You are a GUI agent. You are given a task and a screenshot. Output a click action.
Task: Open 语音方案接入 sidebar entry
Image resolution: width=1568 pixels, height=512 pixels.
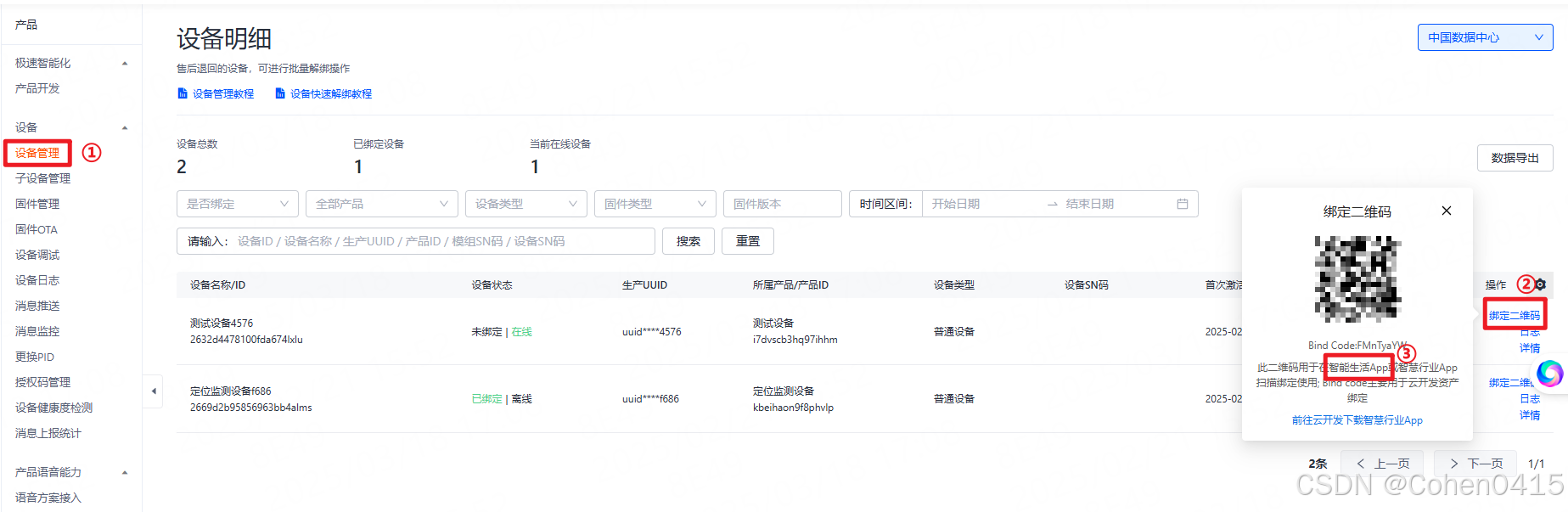(x=48, y=498)
